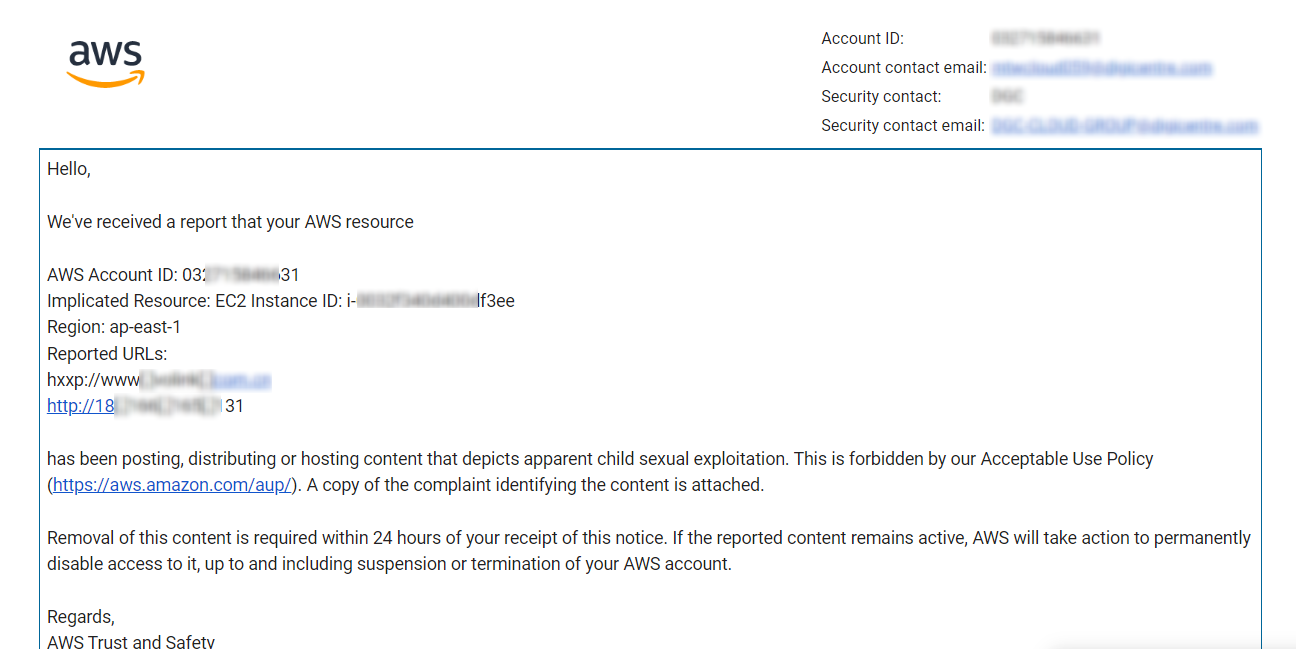Click the "Account ID:" header label
Viewport: 1296px width, 649px height.
[862, 39]
